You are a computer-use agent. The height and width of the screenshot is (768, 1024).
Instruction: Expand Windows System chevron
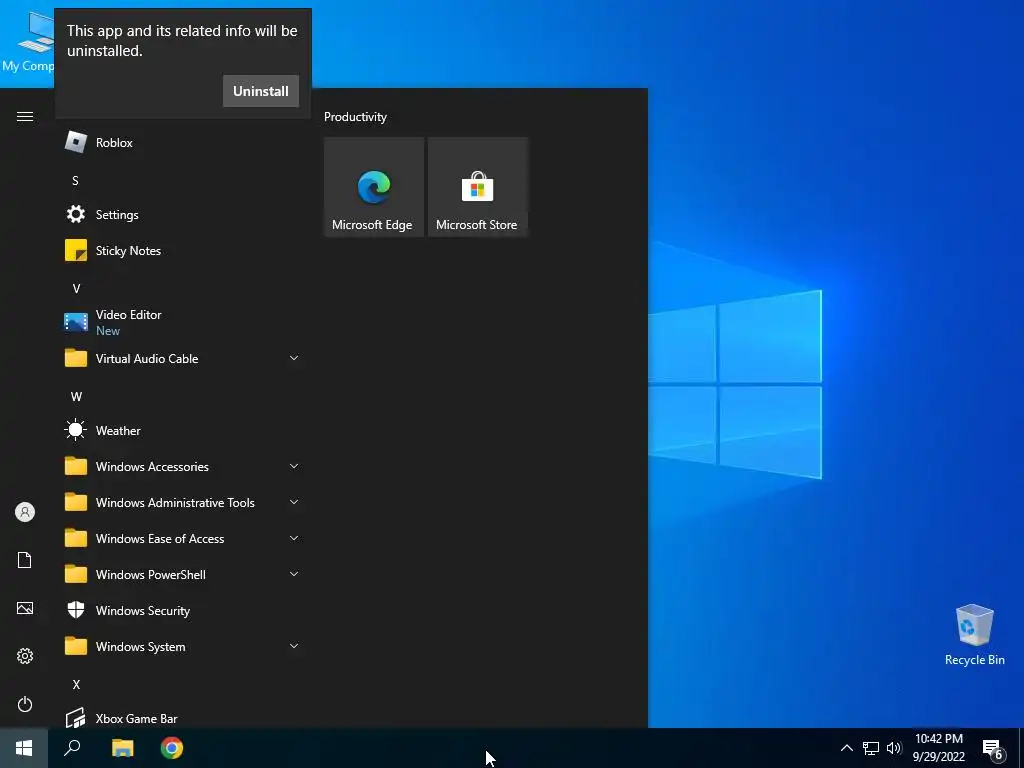(294, 646)
